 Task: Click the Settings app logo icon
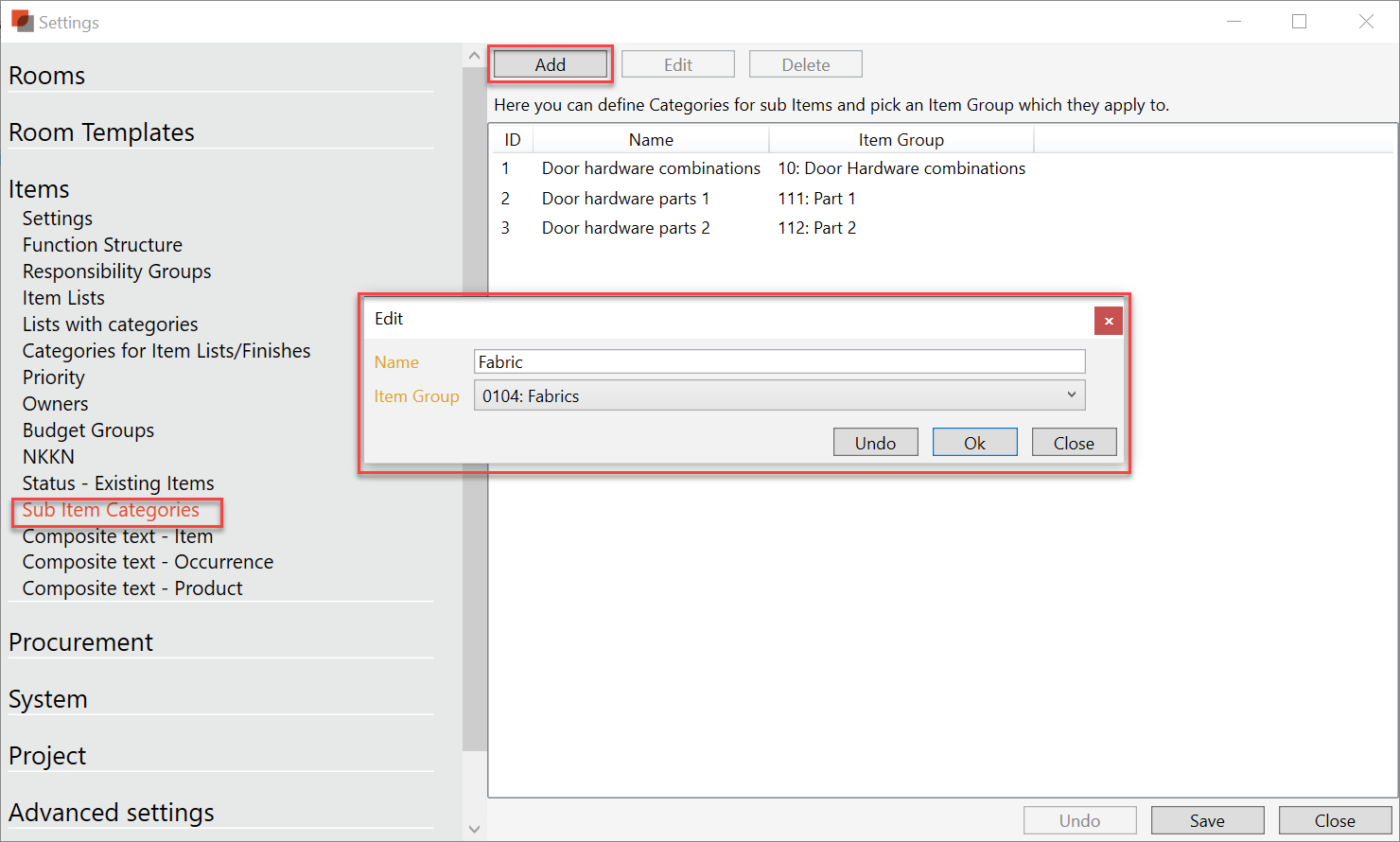(21, 21)
